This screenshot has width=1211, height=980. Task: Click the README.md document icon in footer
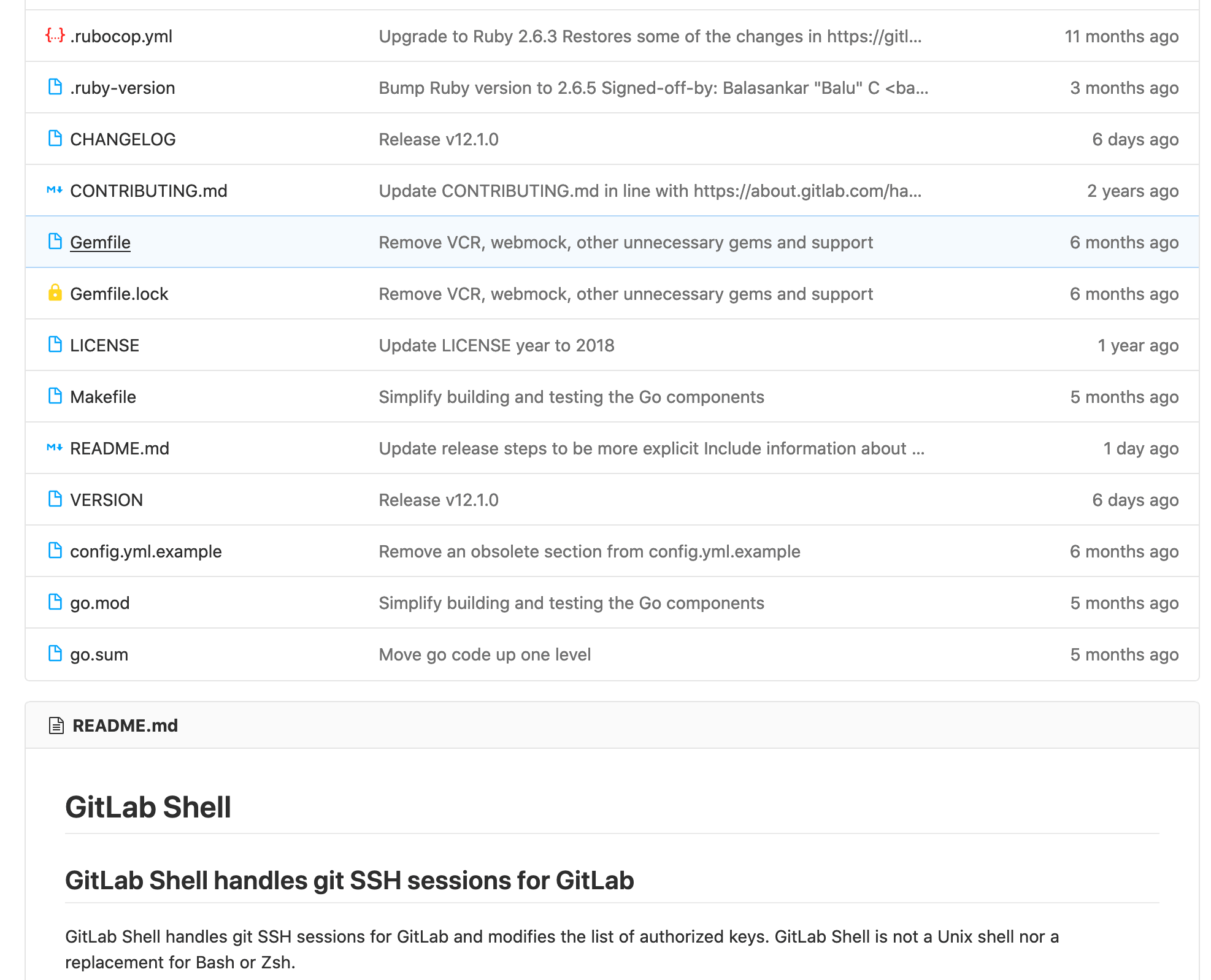pyautogui.click(x=58, y=726)
